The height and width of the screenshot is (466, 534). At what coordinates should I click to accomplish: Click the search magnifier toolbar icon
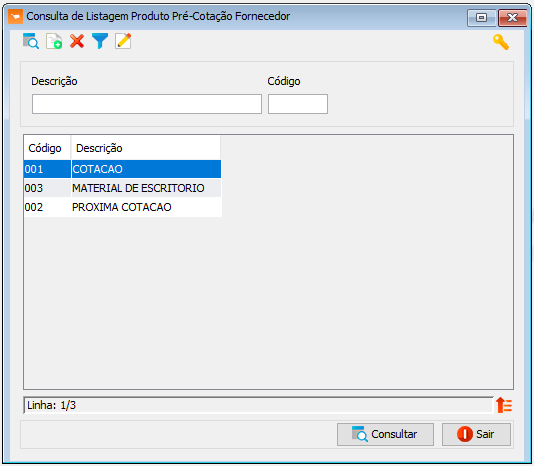click(31, 41)
